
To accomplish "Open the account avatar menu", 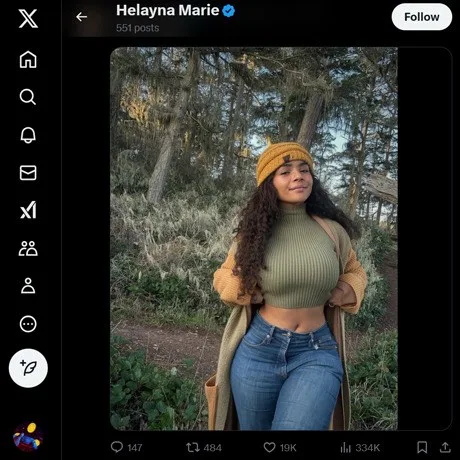I will (x=28, y=437).
